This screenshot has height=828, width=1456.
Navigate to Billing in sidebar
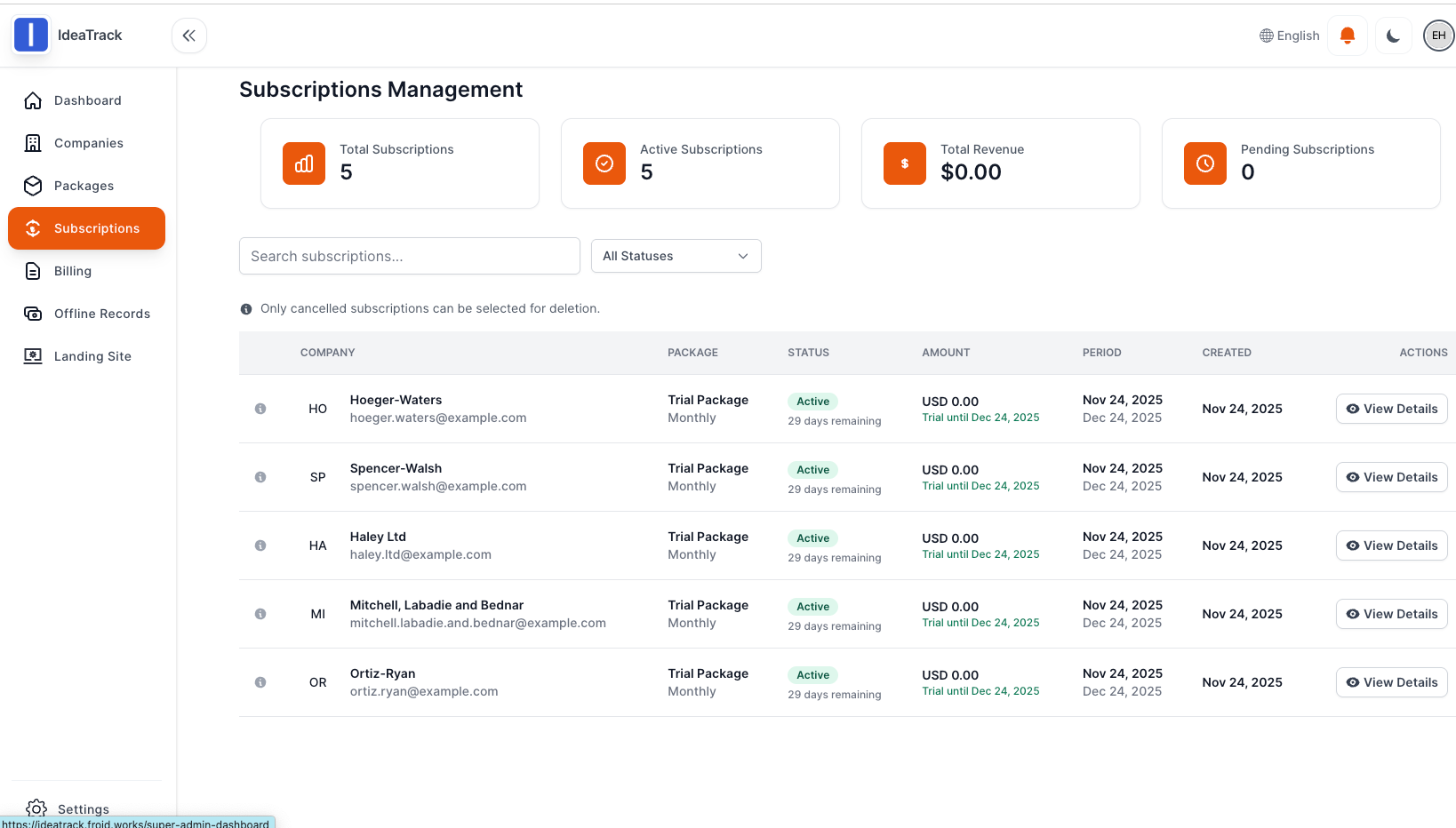click(x=72, y=271)
